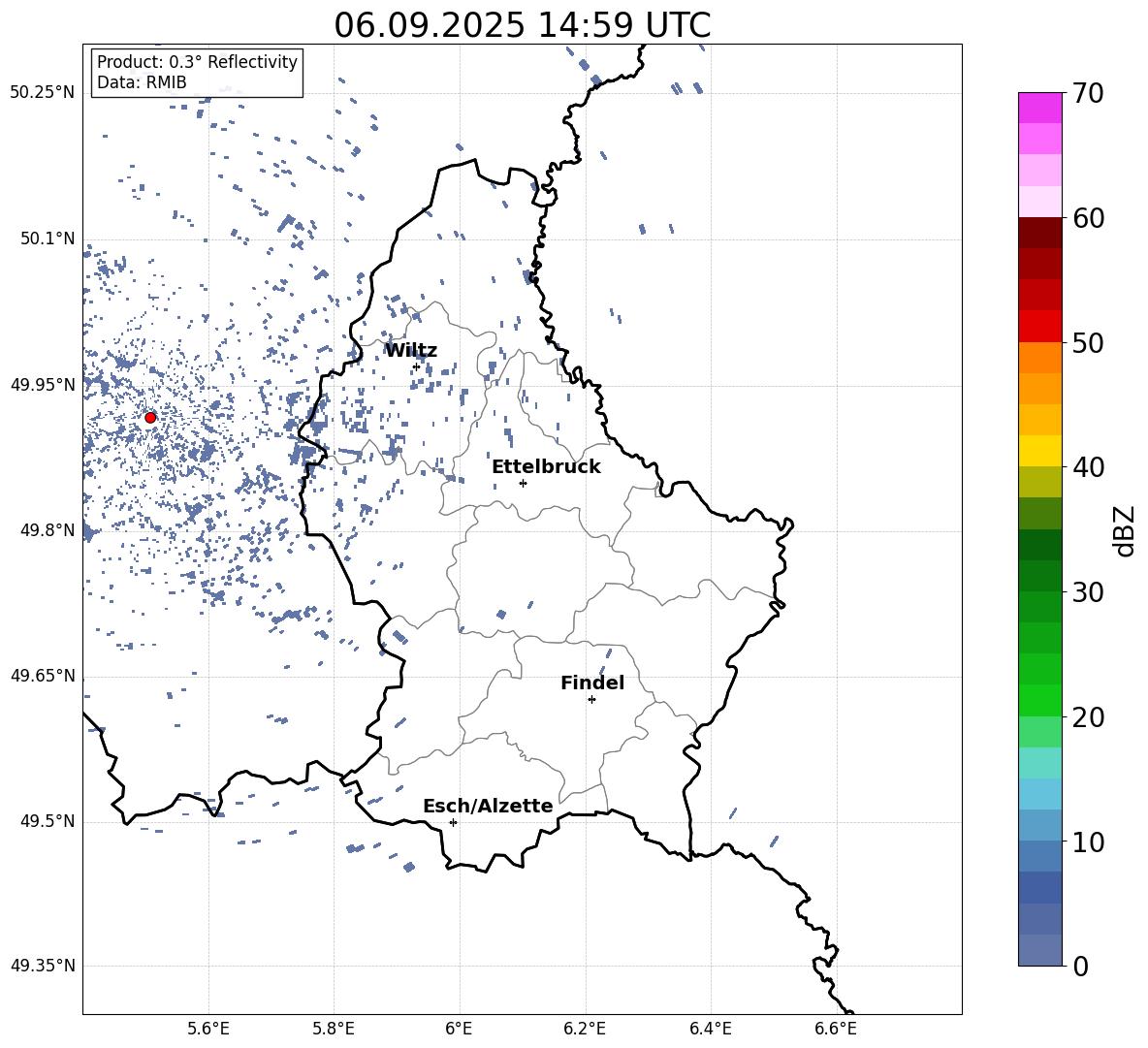1148x1048 pixels.
Task: Click the magenta top colorbar segment
Action: 1039,108
